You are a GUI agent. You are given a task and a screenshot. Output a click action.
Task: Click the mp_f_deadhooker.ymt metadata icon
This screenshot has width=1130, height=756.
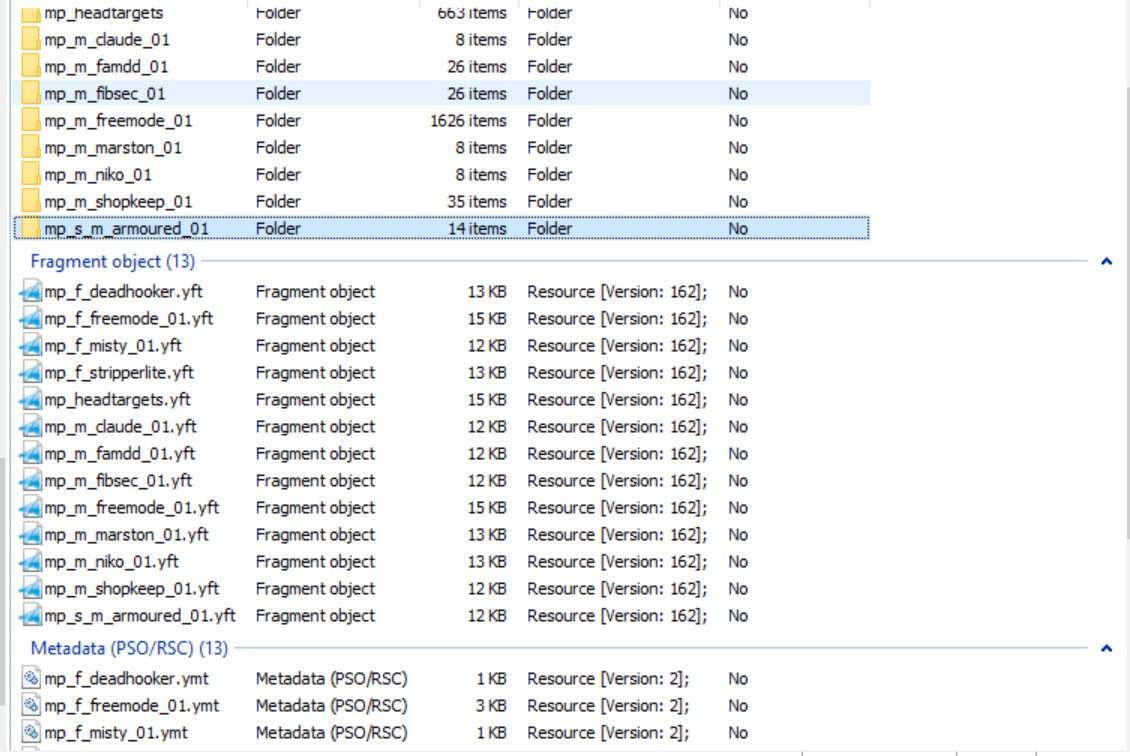(30, 679)
